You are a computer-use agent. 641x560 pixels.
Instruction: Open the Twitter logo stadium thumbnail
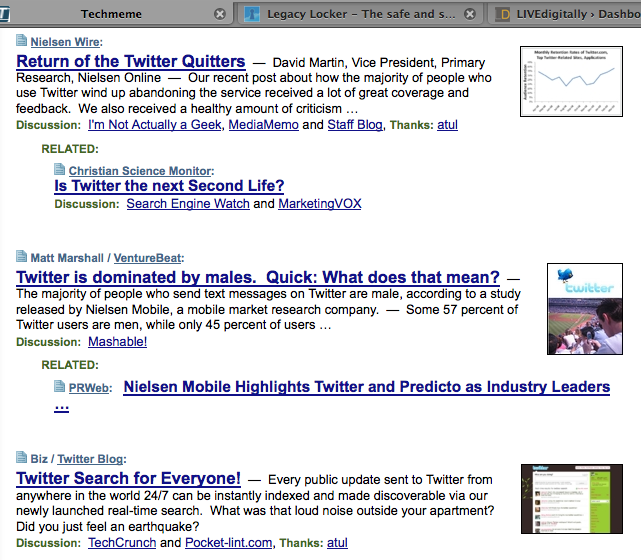[585, 308]
